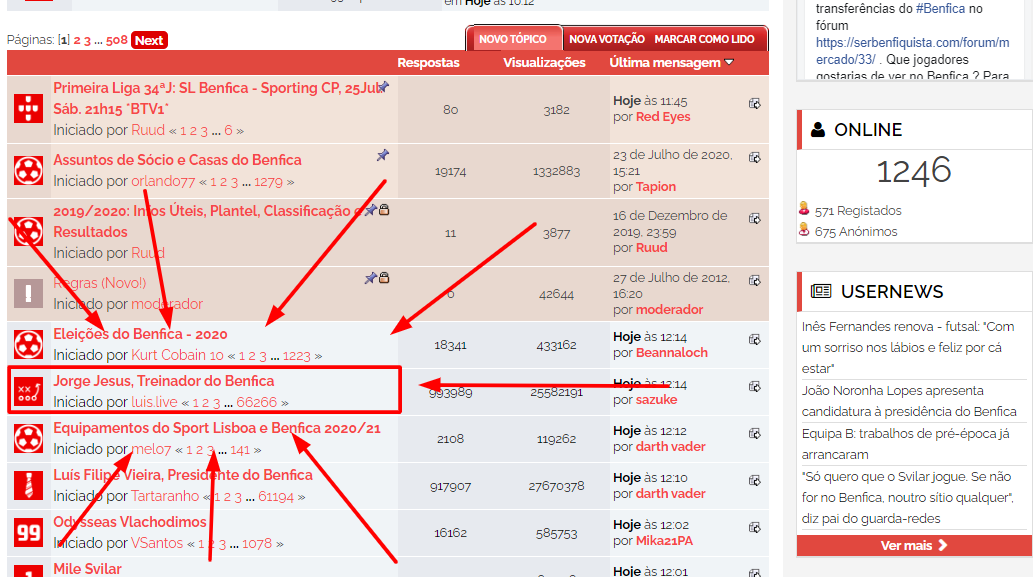
Task: Jump to page 141 of Equipamentos topic
Action: (x=240, y=450)
